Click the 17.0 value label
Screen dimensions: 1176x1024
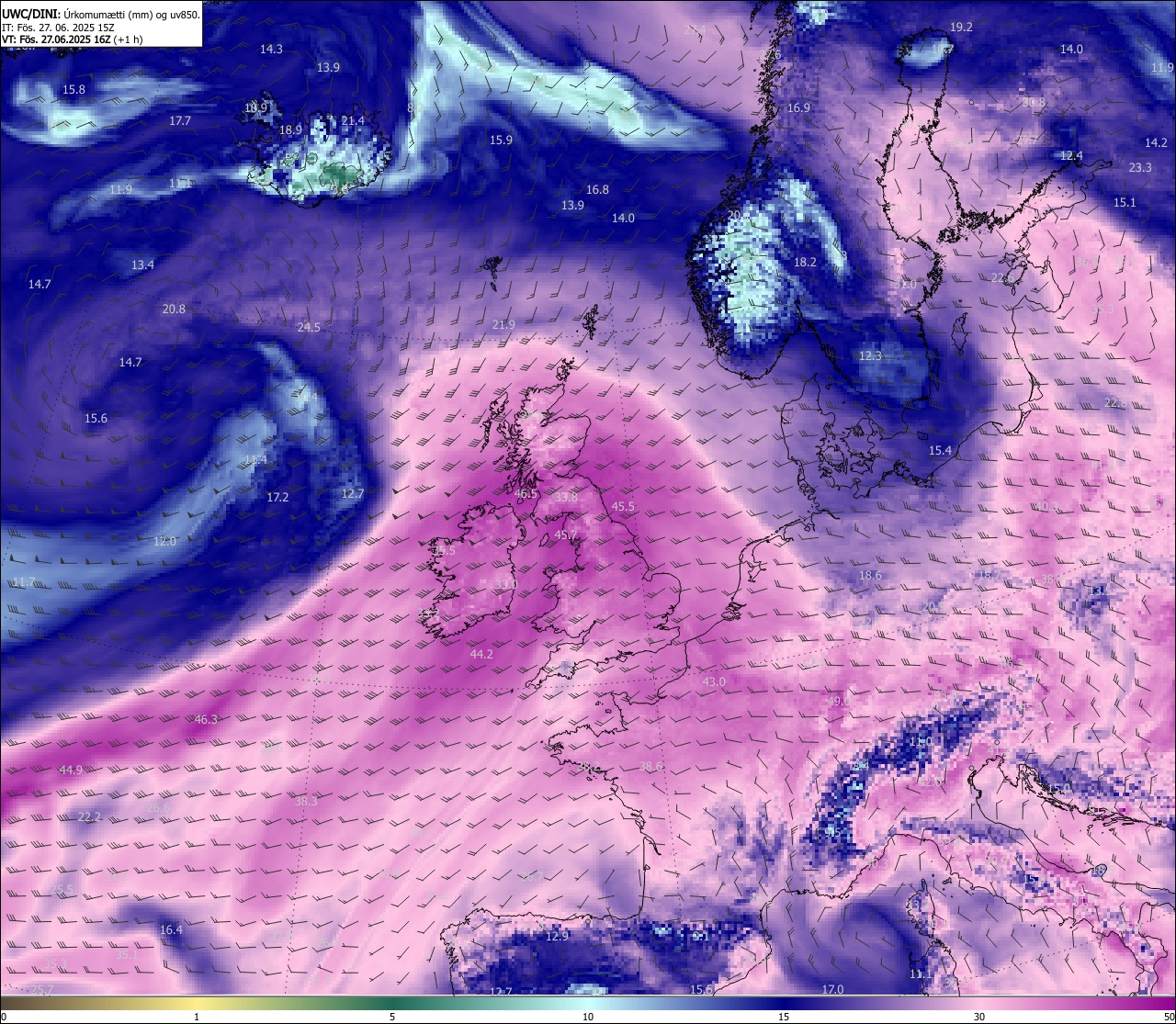pyautogui.click(x=832, y=990)
